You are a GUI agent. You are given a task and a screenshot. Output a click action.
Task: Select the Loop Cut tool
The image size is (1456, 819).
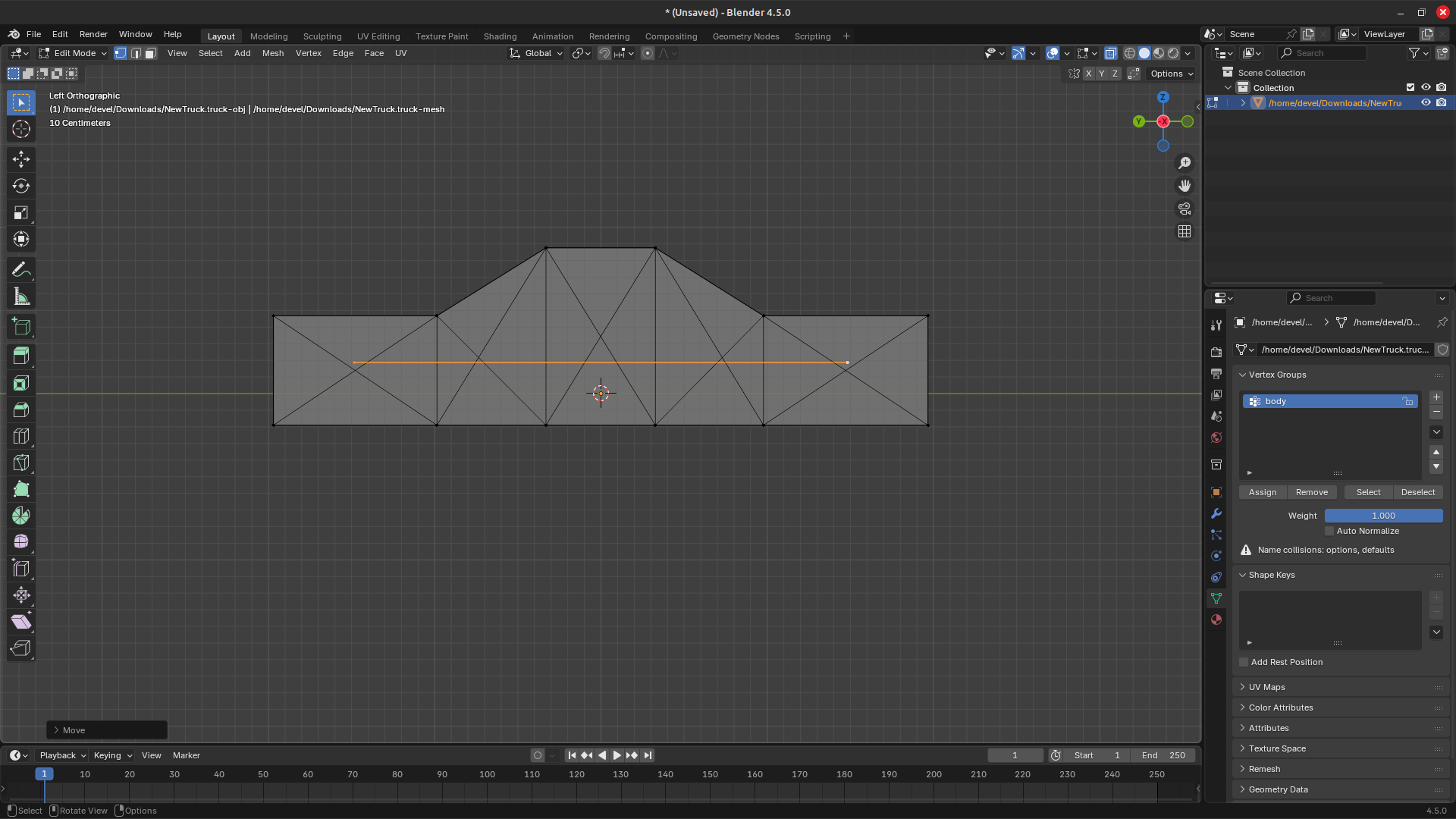[21, 436]
